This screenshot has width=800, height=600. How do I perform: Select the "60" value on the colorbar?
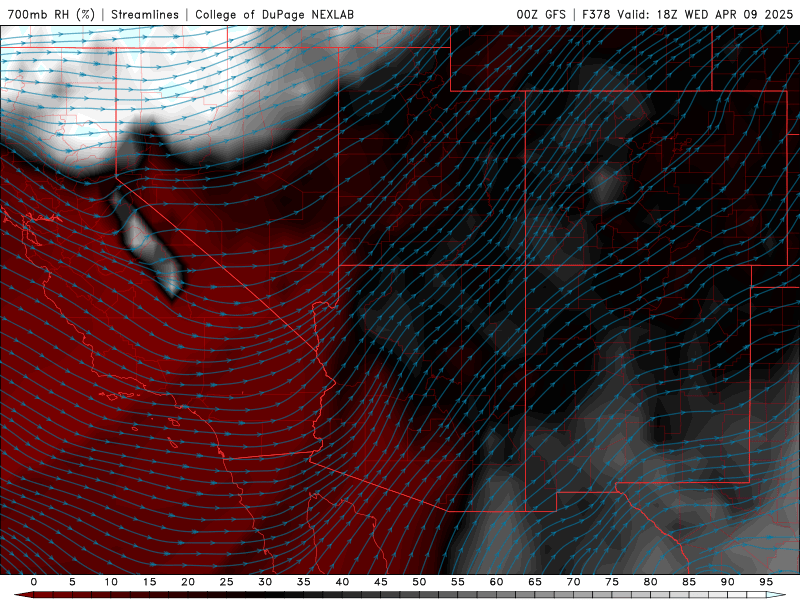pos(496,582)
